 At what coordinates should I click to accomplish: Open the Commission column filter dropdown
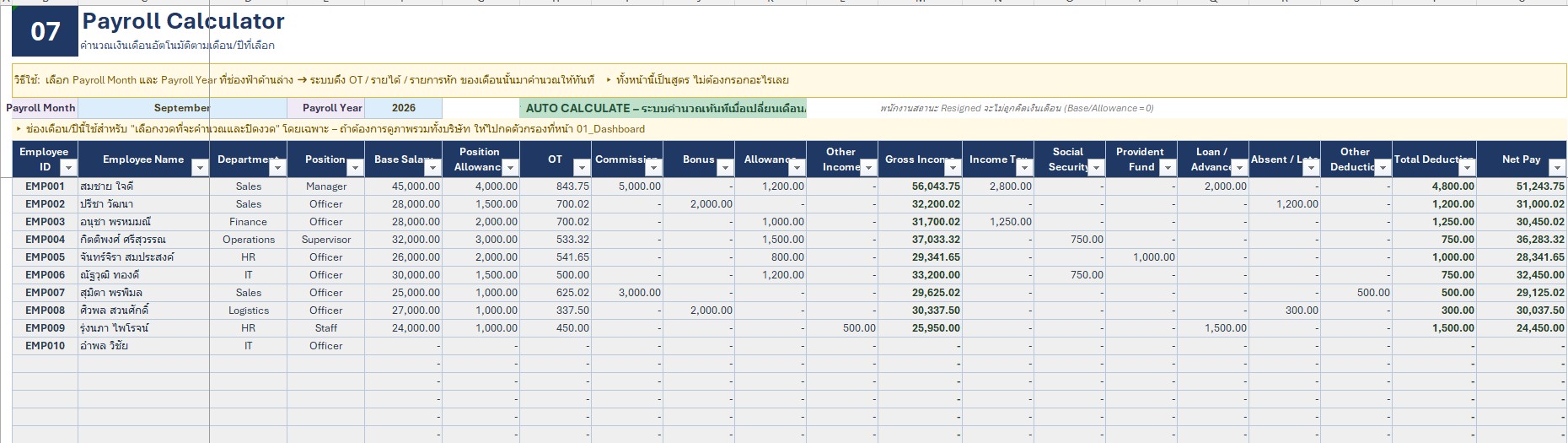pos(653,168)
